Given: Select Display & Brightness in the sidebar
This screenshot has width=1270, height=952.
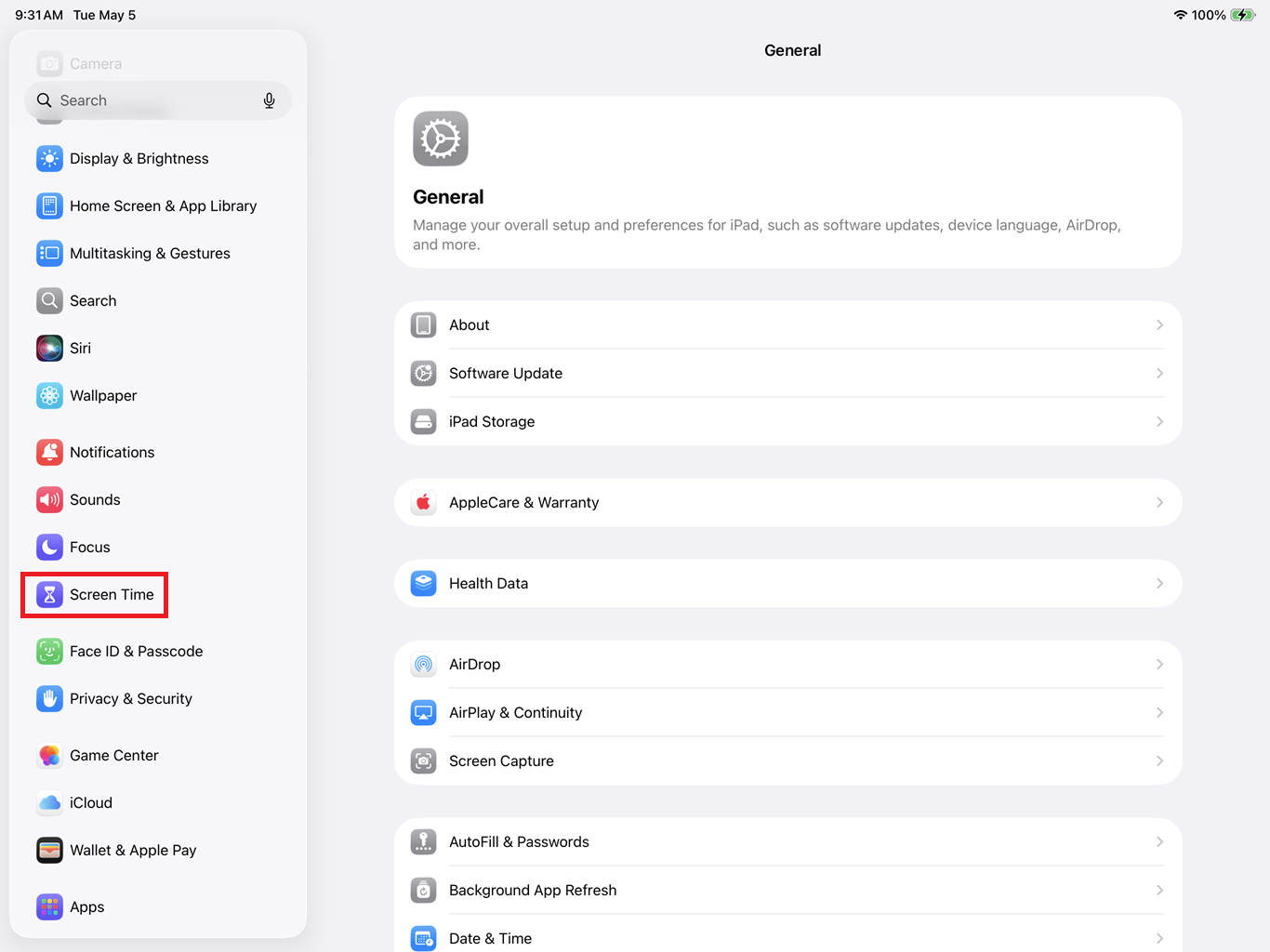Looking at the screenshot, I should pos(139,159).
